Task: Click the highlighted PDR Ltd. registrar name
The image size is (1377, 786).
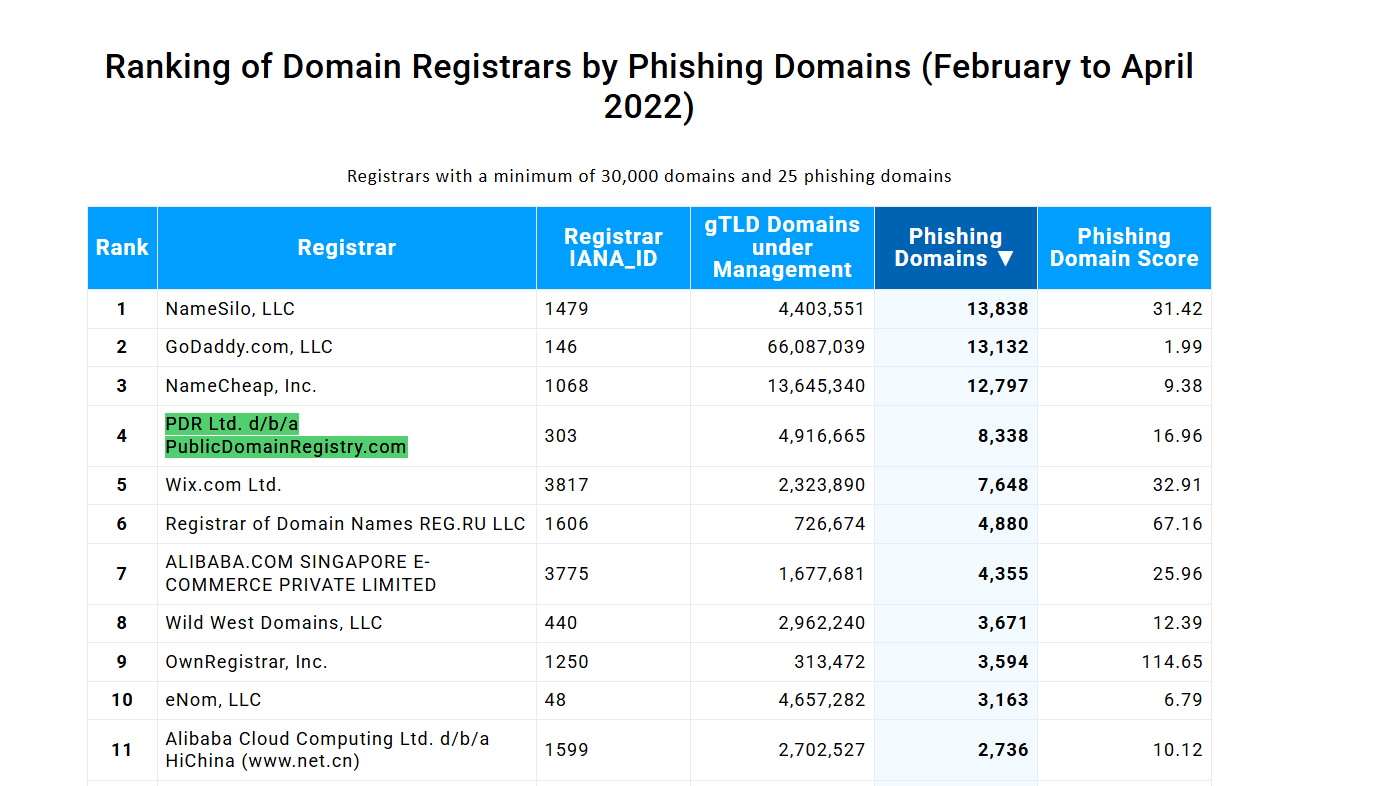Action: click(286, 436)
